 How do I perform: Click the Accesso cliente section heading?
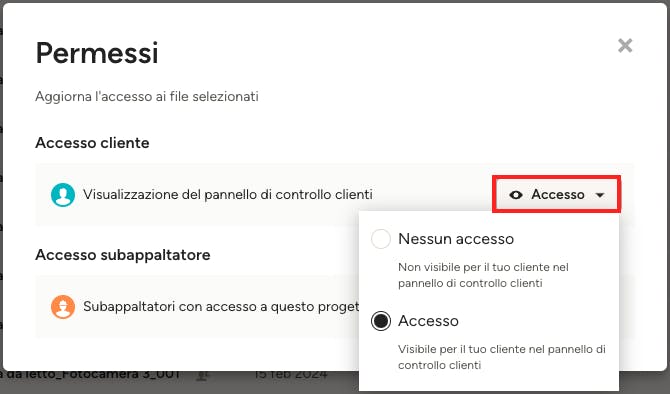[92, 143]
